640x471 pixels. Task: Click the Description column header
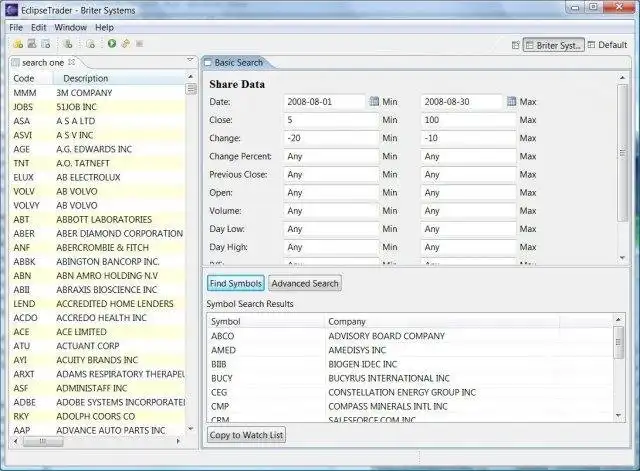[x=119, y=78]
